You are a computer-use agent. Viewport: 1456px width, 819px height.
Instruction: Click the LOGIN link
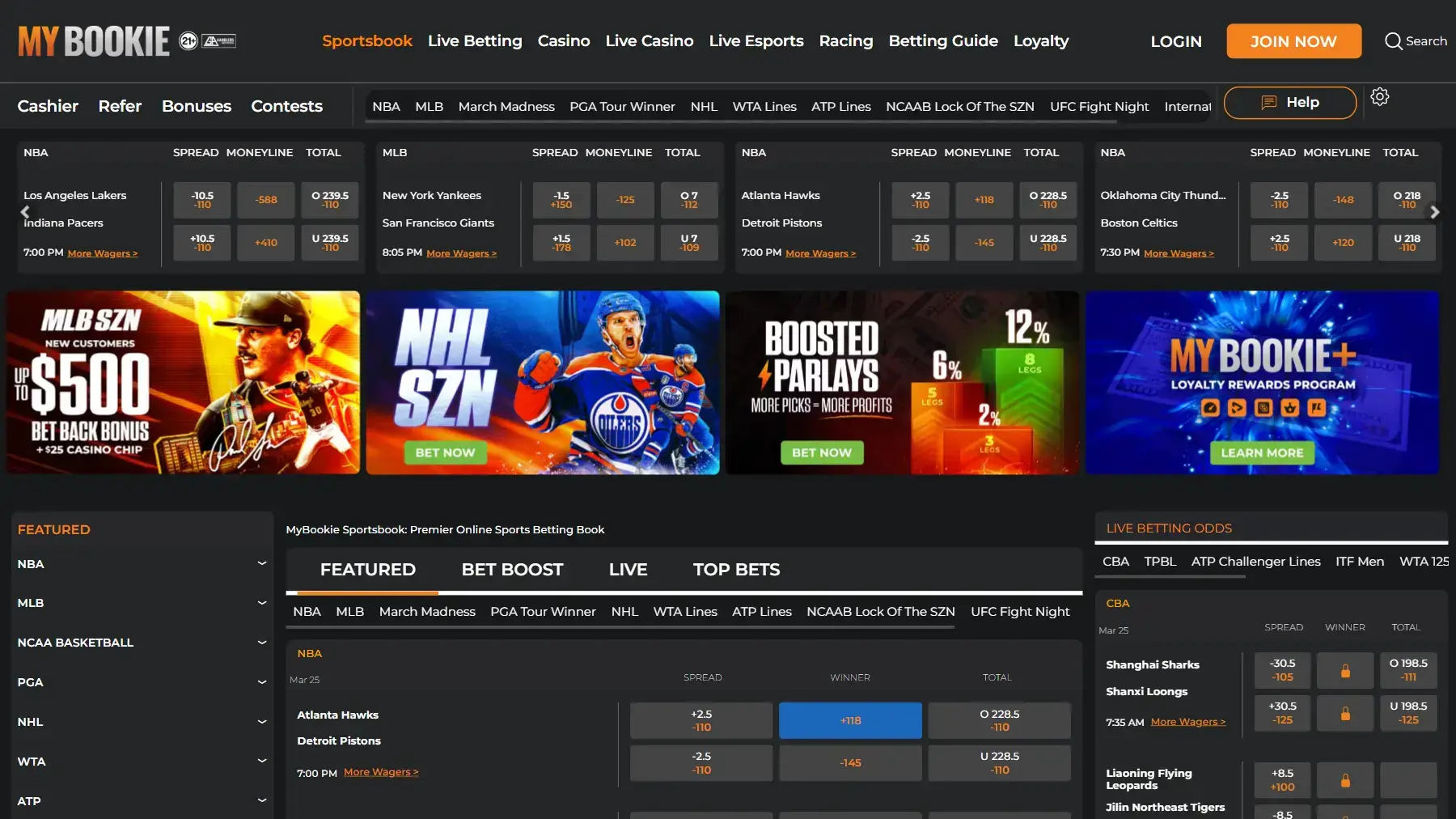[1176, 41]
